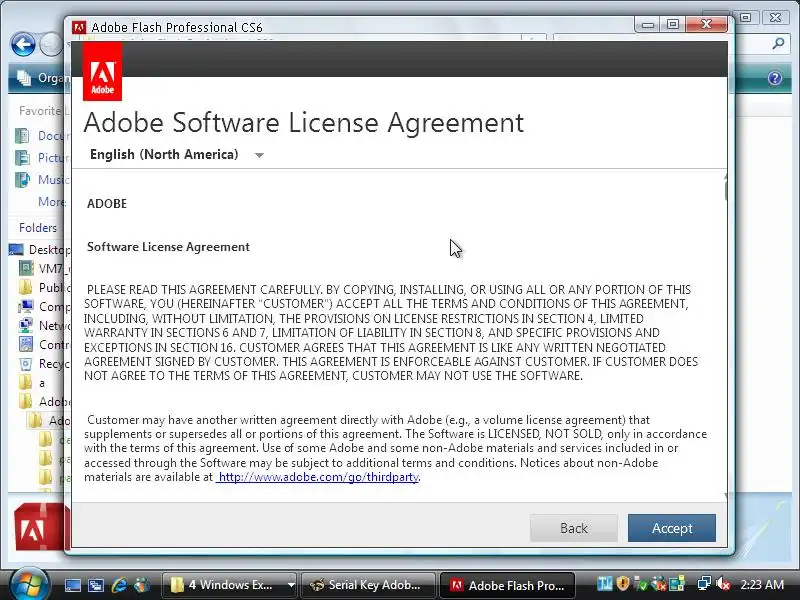800x600 pixels.
Task: Click Show Desktop quick launch icon
Action: [72, 585]
